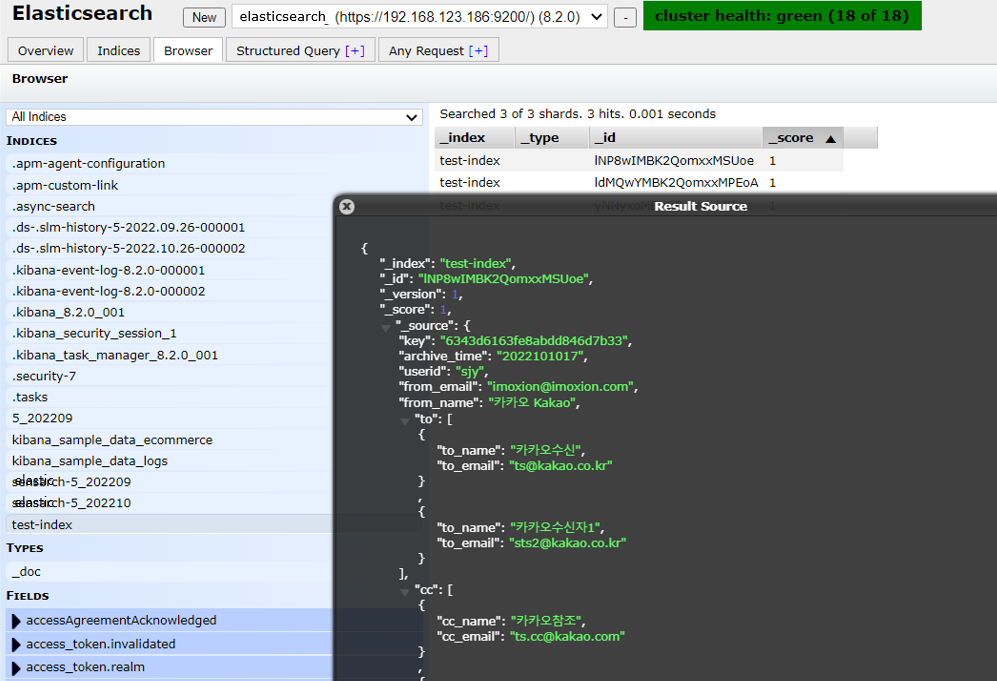Image resolution: width=997 pixels, height=681 pixels.
Task: Click the _id value in Result Source JSON
Action: click(x=504, y=279)
